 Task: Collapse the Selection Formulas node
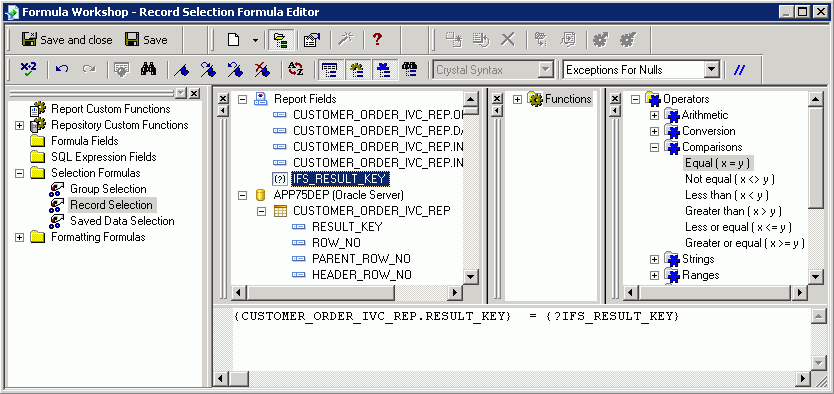pos(20,173)
